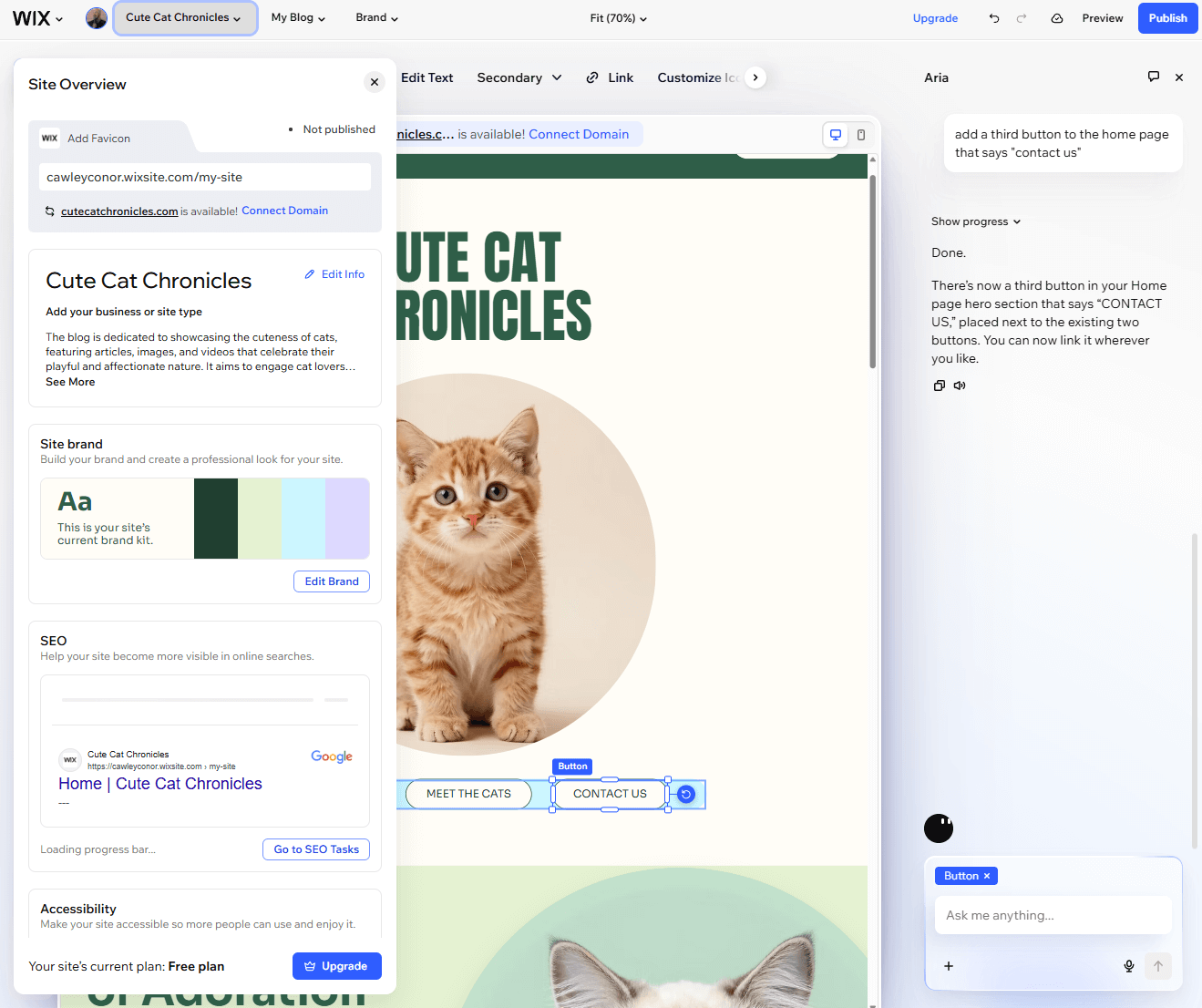This screenshot has height=1008, width=1202.
Task: Collapse the Show progress section
Action: pyautogui.click(x=975, y=221)
